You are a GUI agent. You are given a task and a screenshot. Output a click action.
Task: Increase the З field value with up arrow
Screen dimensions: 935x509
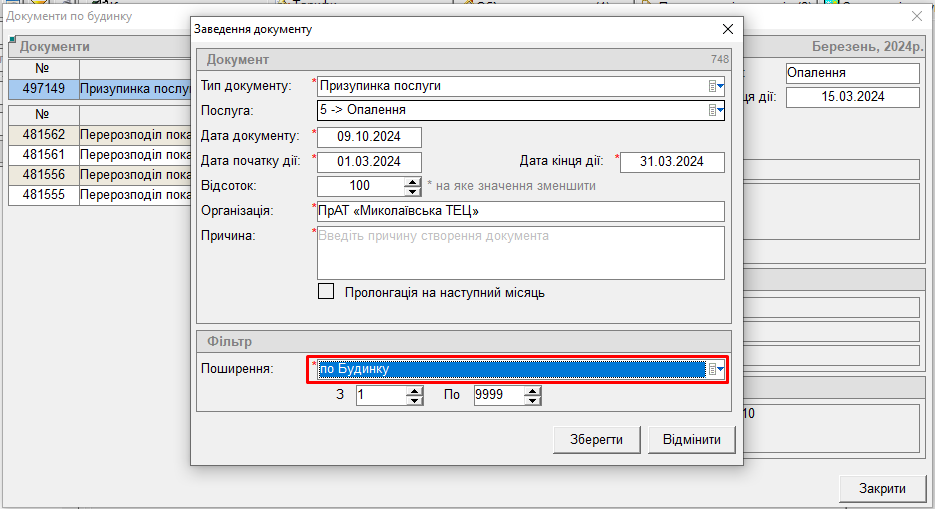tap(415, 391)
